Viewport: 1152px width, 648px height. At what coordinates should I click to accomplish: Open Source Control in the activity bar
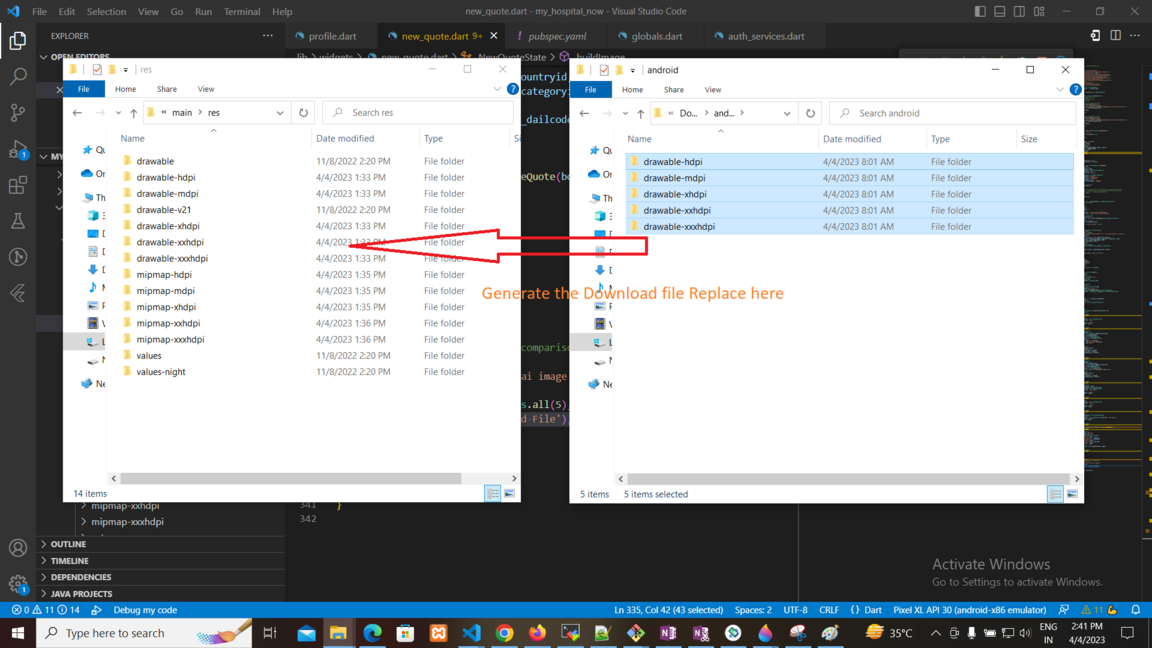(18, 113)
